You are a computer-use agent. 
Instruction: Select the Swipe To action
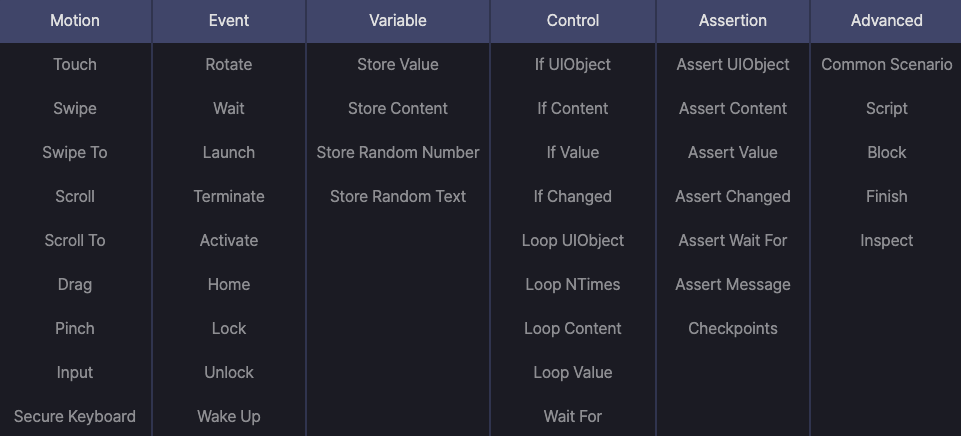pyautogui.click(x=75, y=152)
